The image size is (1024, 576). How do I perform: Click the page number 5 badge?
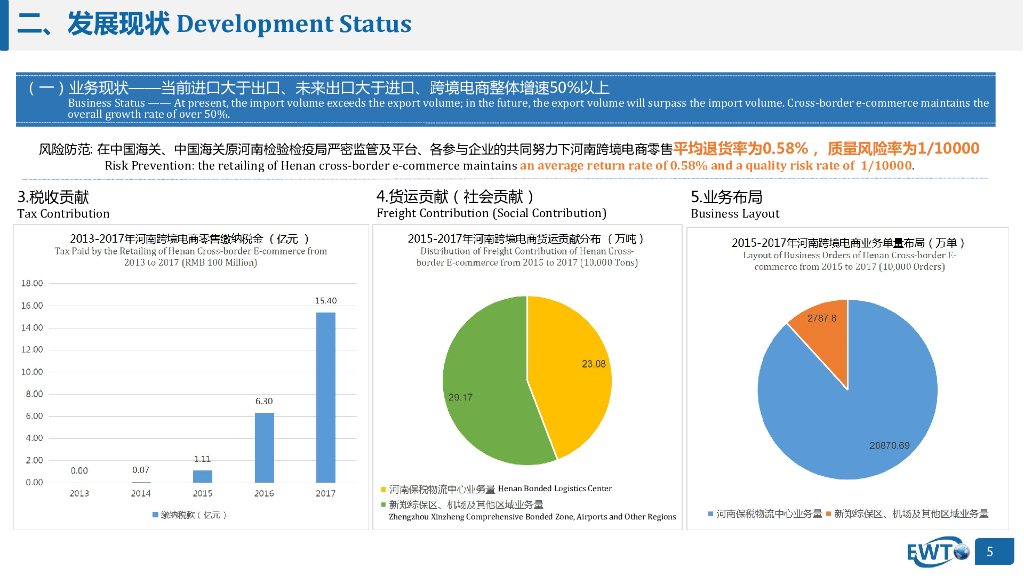coord(992,551)
